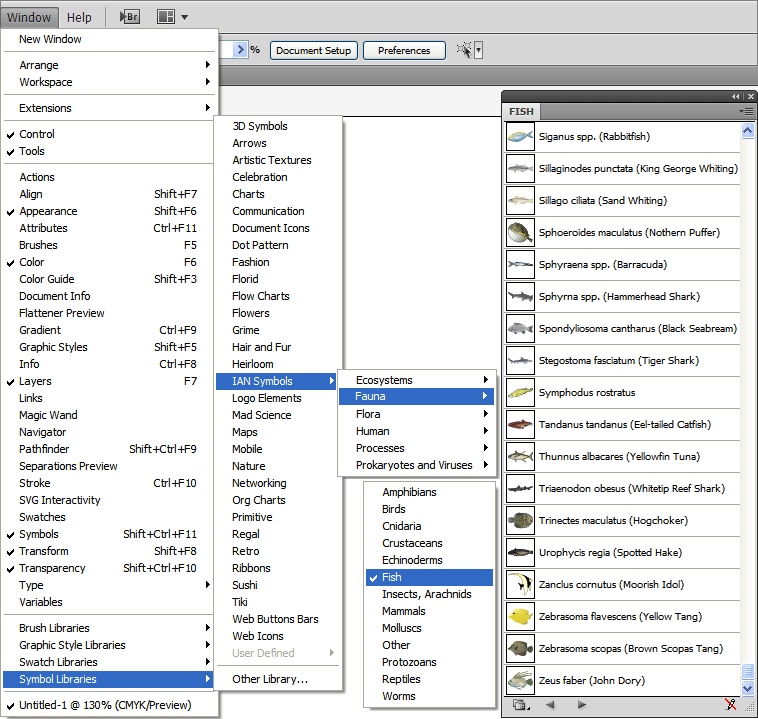This screenshot has height=719, width=758.
Task: Choose Mammals from the Fauna submenu
Action: point(404,611)
